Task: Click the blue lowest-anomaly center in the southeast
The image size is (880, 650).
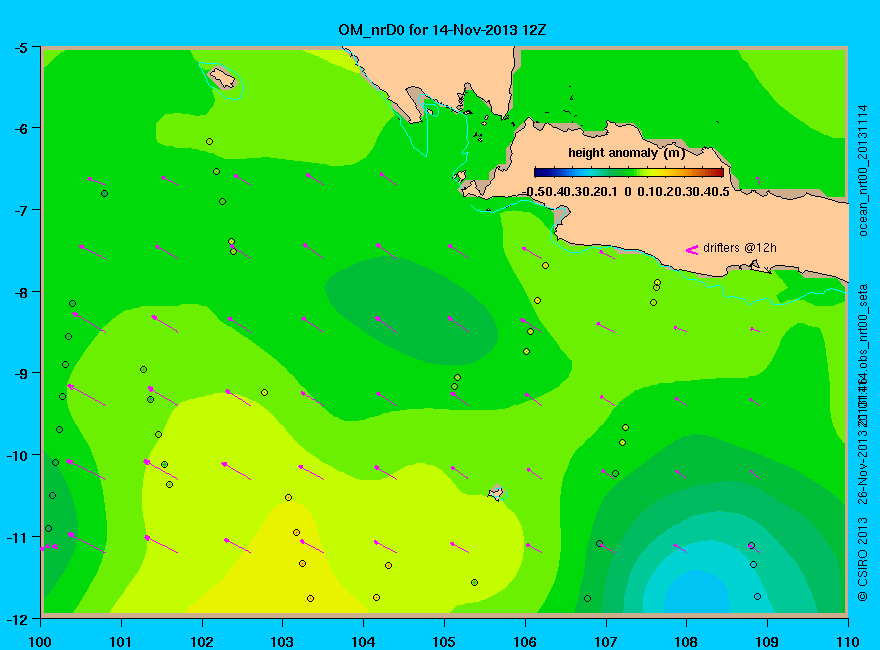Action: point(696,593)
